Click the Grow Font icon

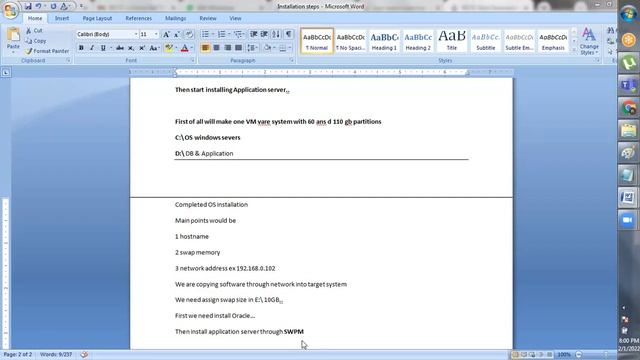point(166,35)
